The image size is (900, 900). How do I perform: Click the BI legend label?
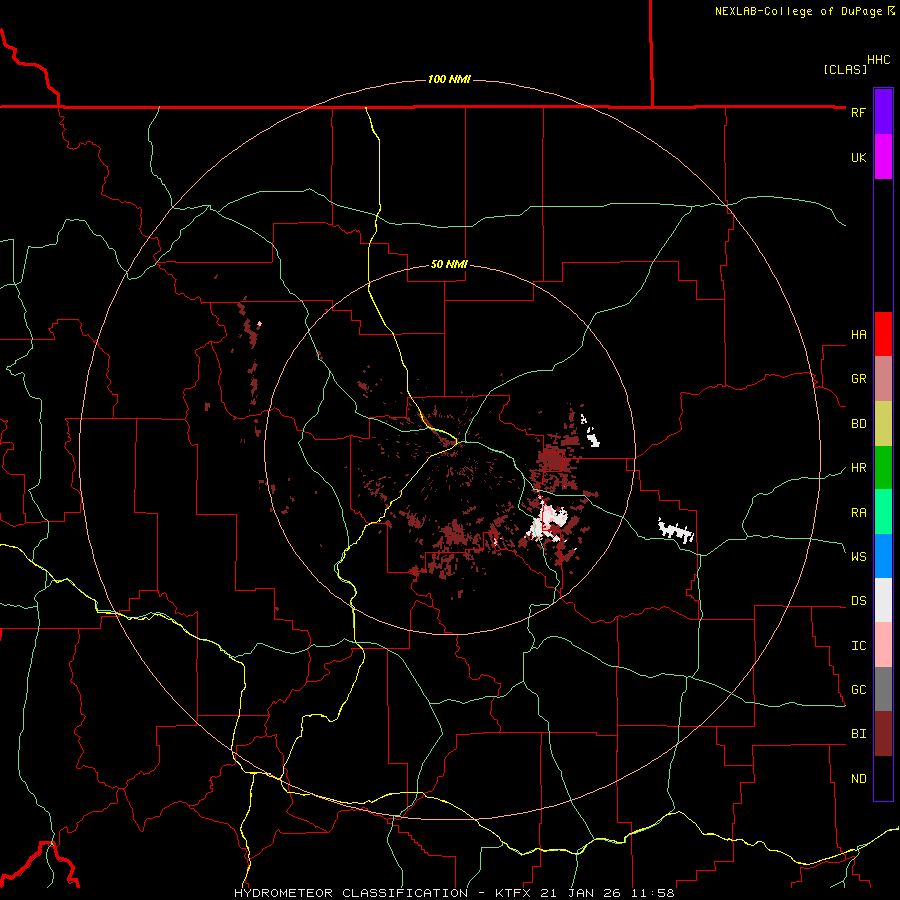click(x=858, y=734)
